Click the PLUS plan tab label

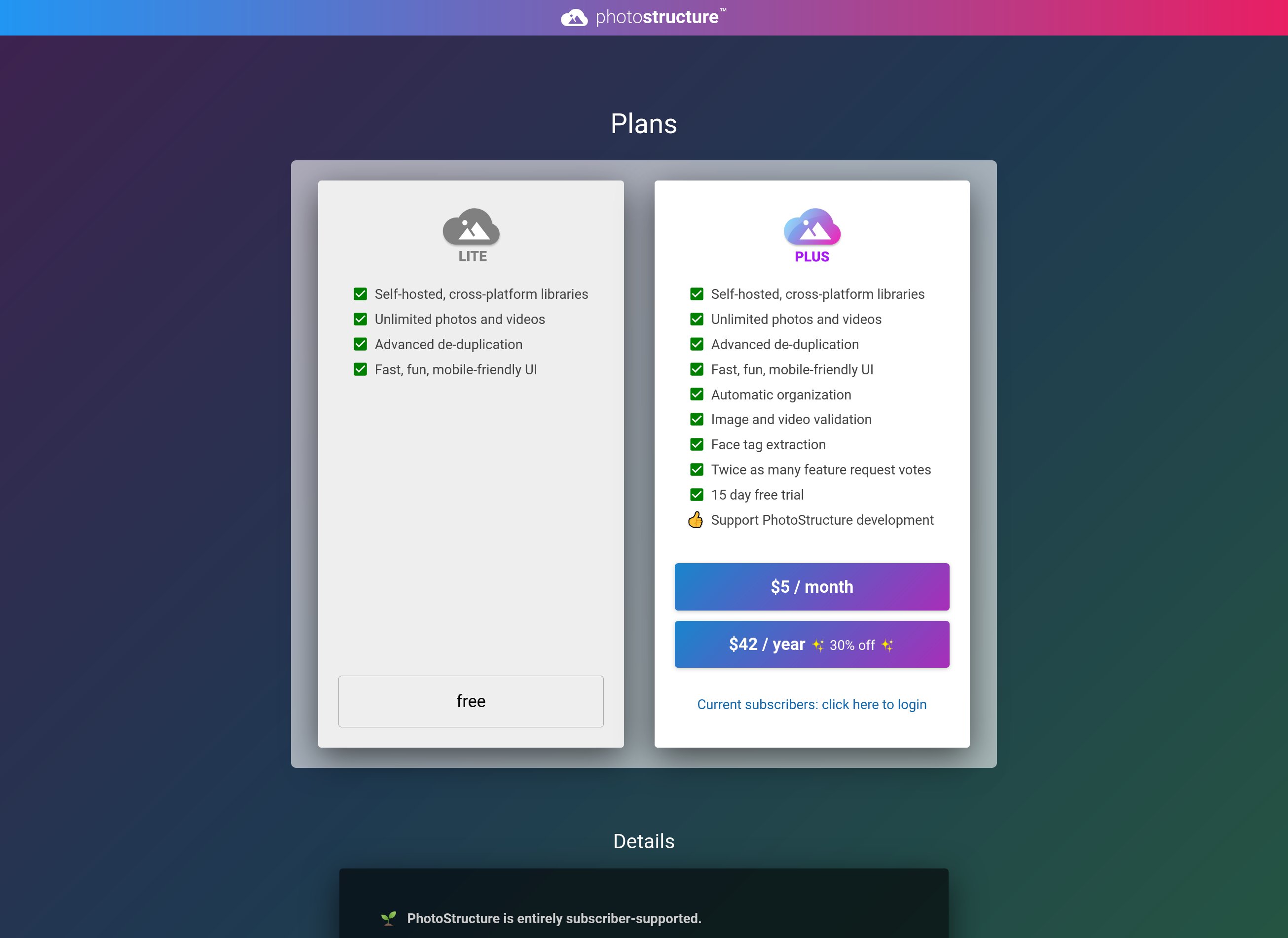[812, 256]
